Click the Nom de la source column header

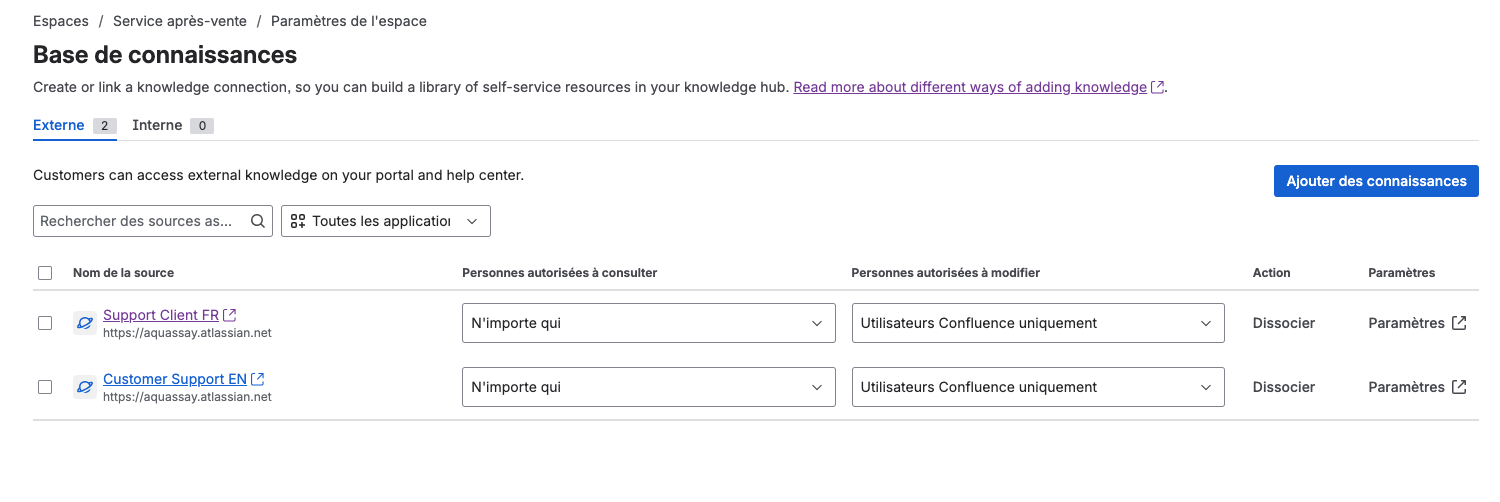click(123, 273)
